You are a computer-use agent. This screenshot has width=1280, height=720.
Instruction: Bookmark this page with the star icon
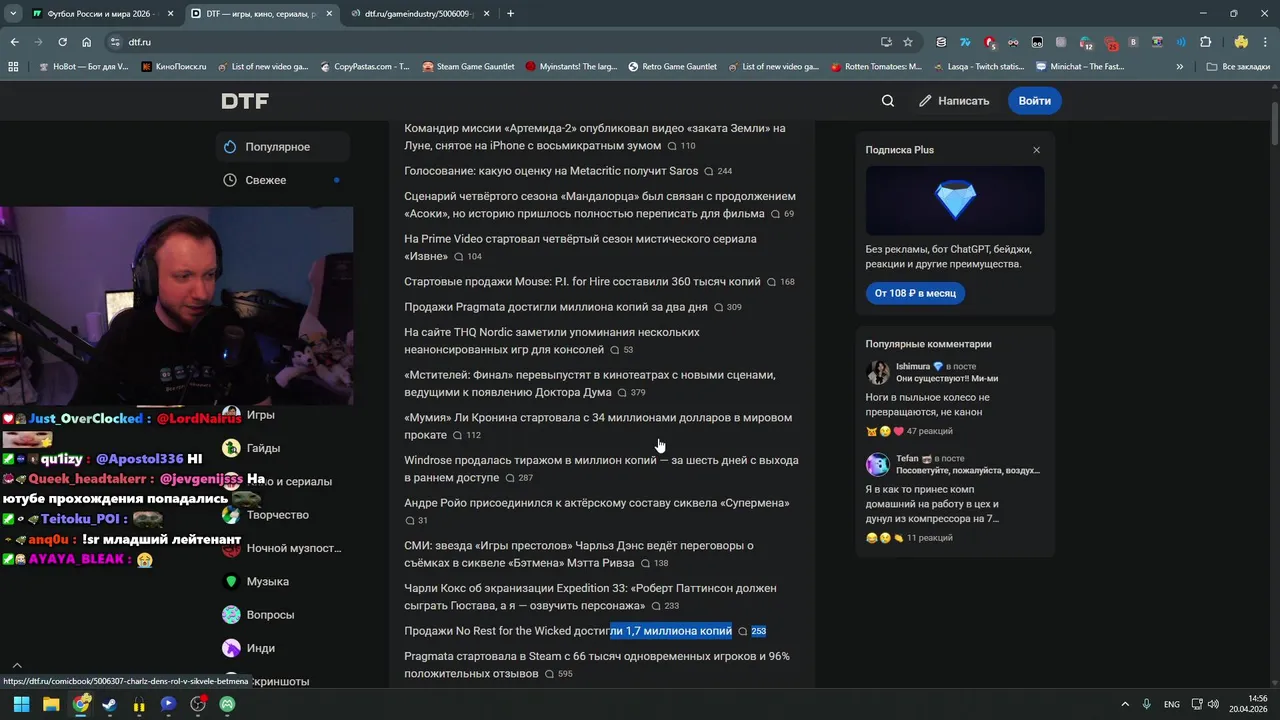click(x=907, y=42)
